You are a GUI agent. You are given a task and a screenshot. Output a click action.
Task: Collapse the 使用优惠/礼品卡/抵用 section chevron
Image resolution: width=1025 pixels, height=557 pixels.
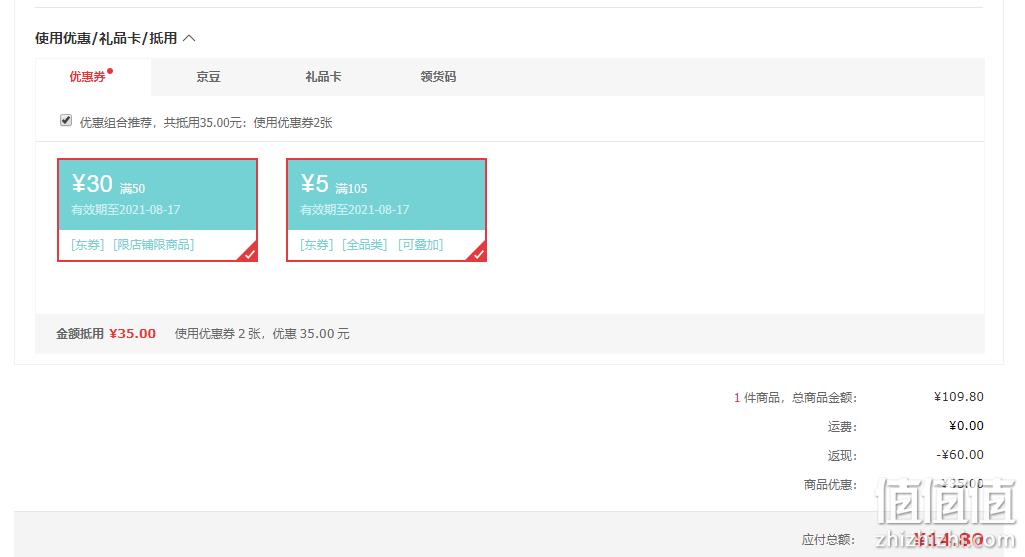pos(189,39)
